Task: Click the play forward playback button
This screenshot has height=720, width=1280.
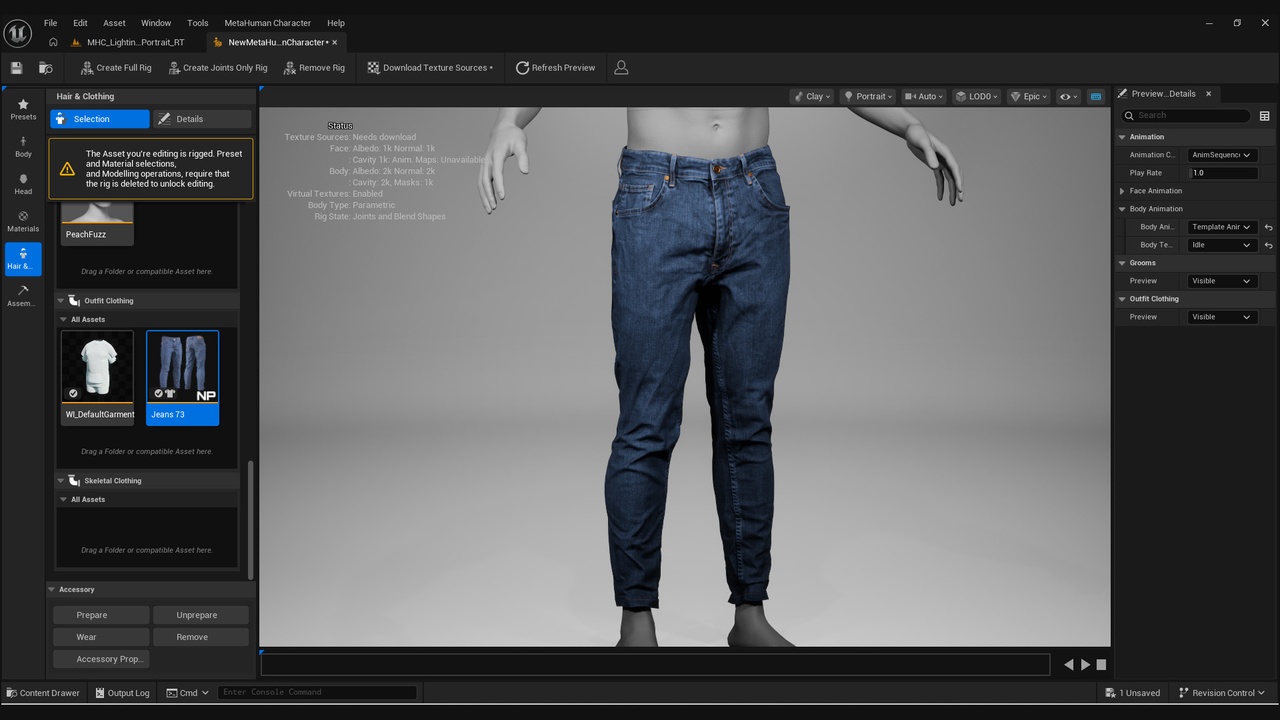Action: (1085, 664)
